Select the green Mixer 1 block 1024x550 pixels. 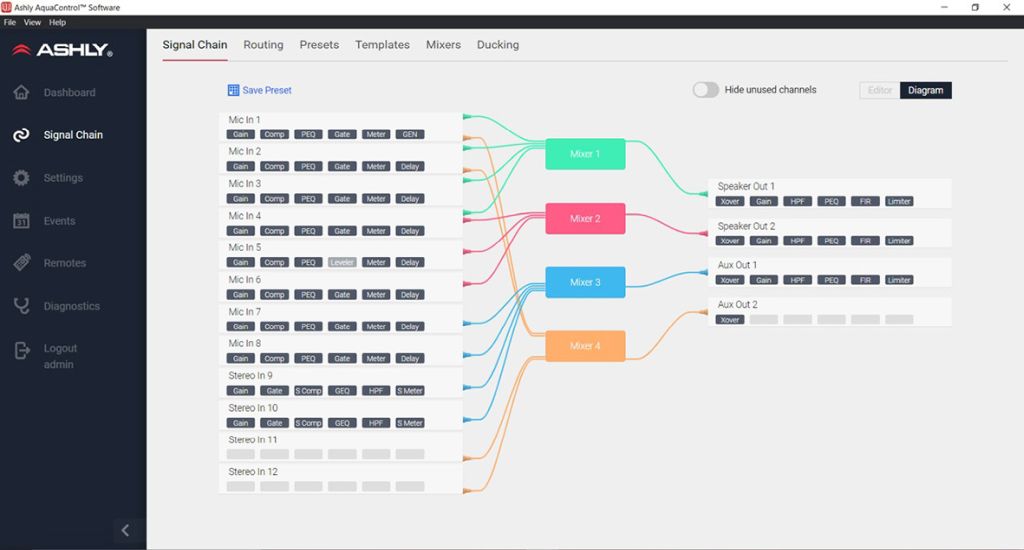tap(585, 154)
